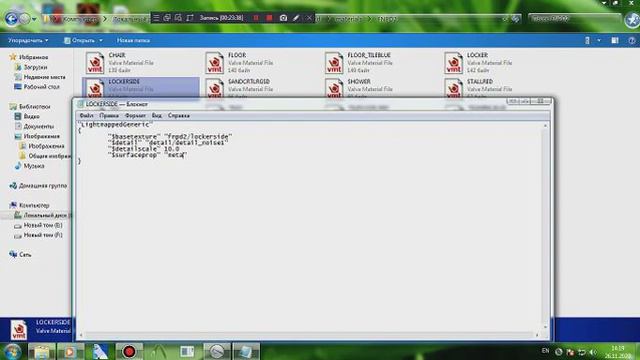Change view with the views icon
The height and width of the screenshot is (360, 640).
(x=587, y=40)
